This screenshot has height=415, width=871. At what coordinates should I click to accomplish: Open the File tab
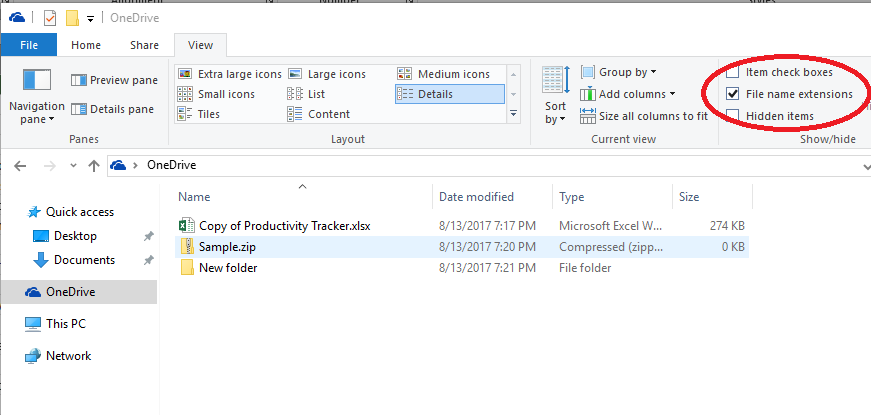[x=29, y=45]
